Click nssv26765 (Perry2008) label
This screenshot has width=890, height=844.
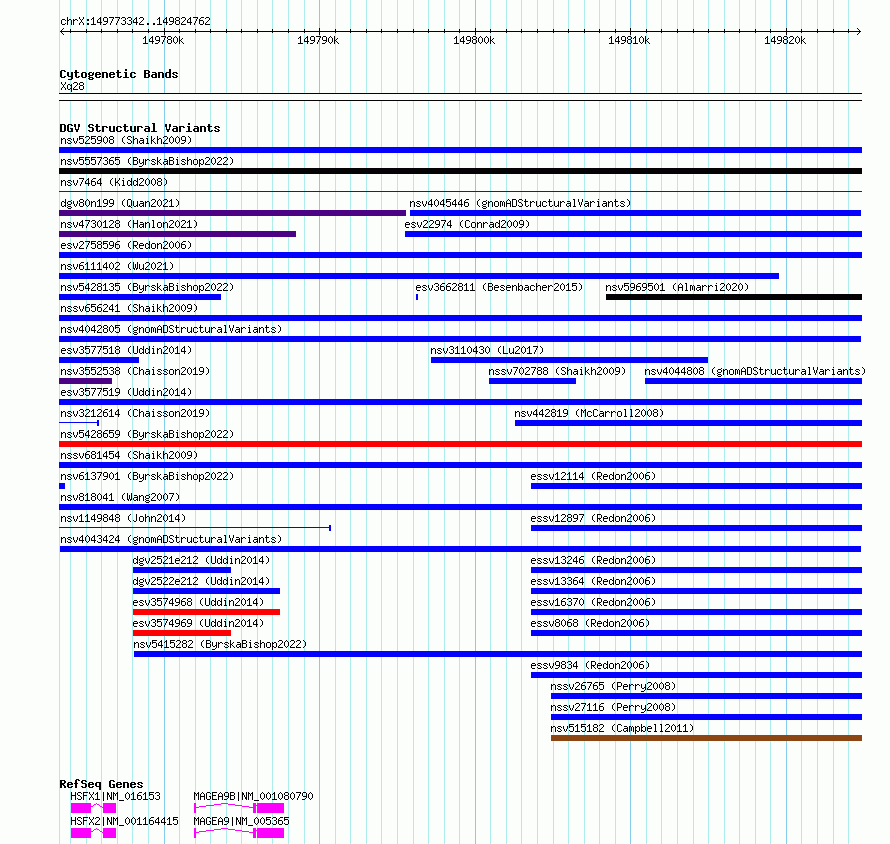(613, 686)
